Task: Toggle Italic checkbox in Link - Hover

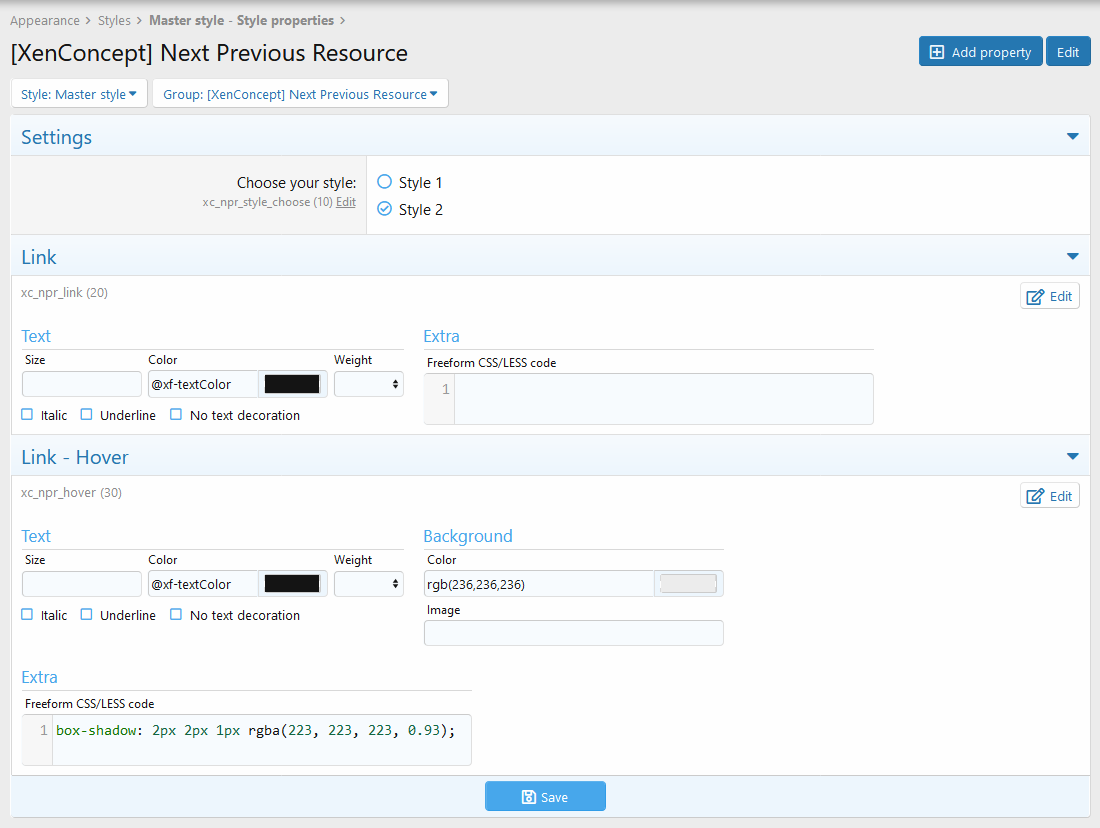Action: [27, 615]
